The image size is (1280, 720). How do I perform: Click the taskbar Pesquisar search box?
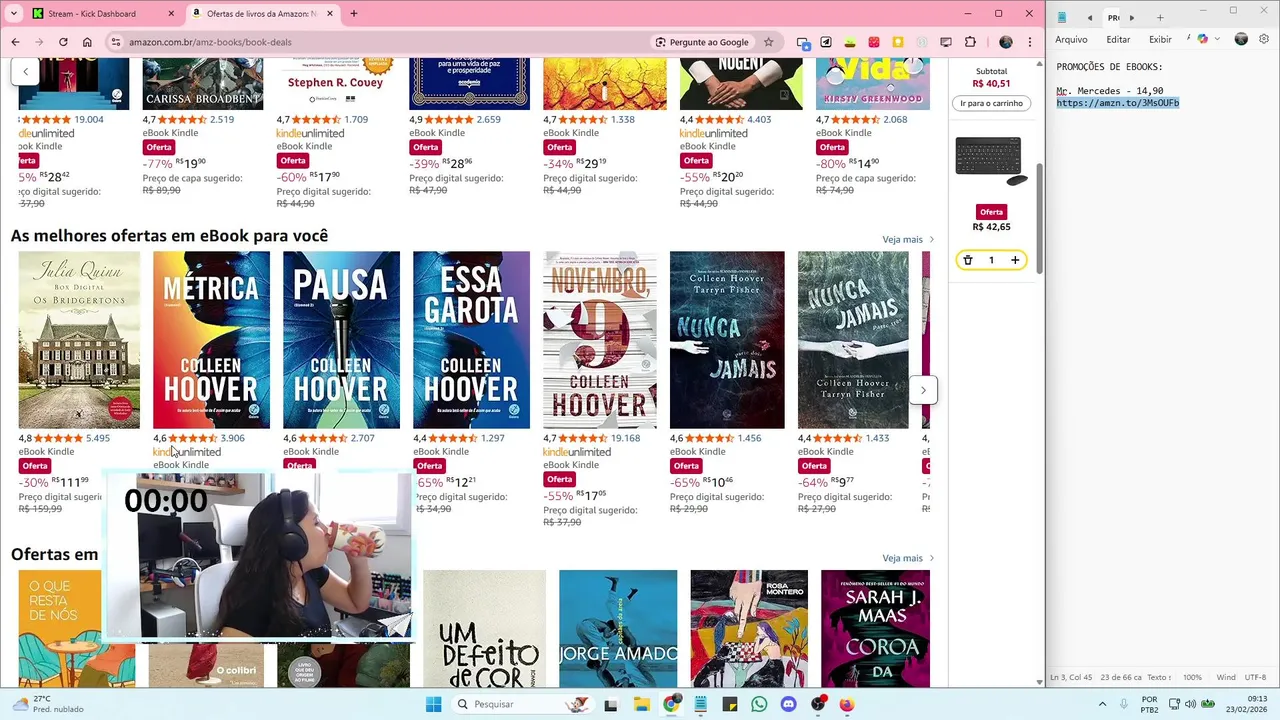523,704
